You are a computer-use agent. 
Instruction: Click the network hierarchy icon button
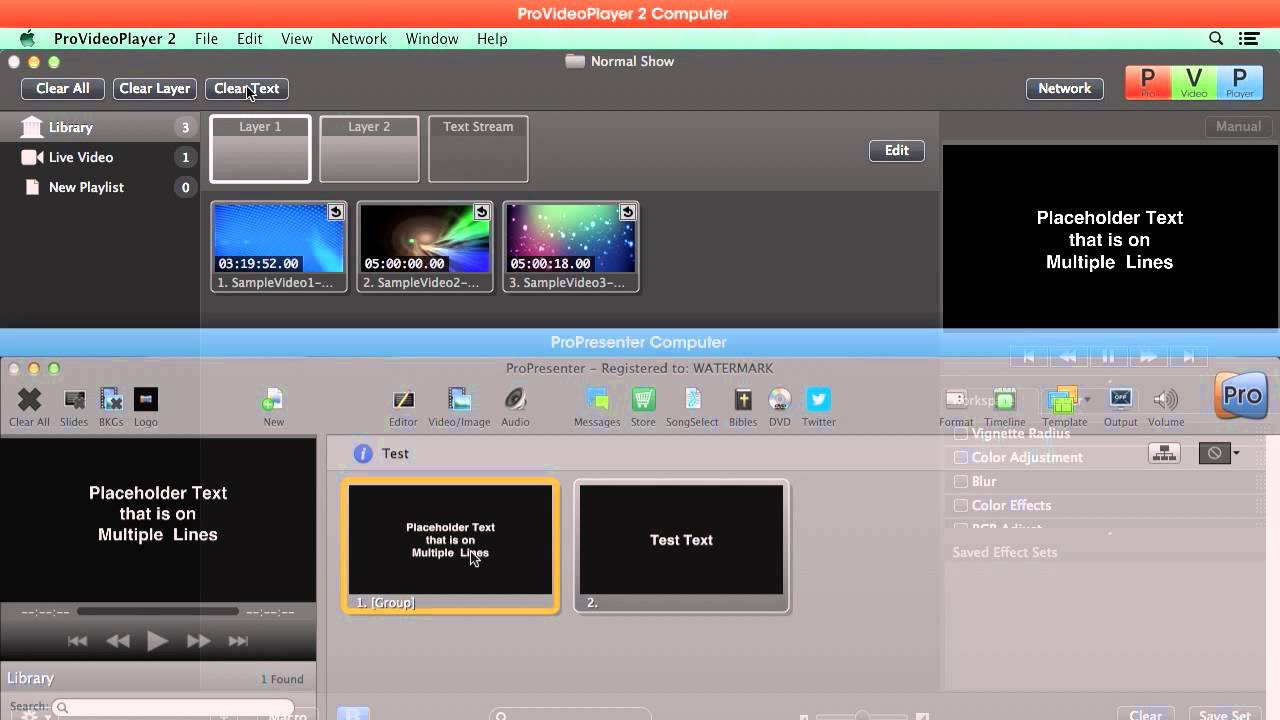pyautogui.click(x=1164, y=453)
